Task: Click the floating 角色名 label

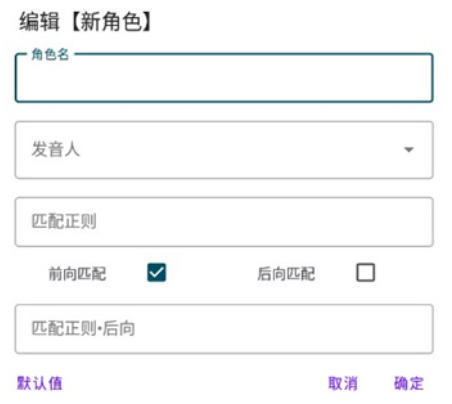Action: click(x=50, y=54)
